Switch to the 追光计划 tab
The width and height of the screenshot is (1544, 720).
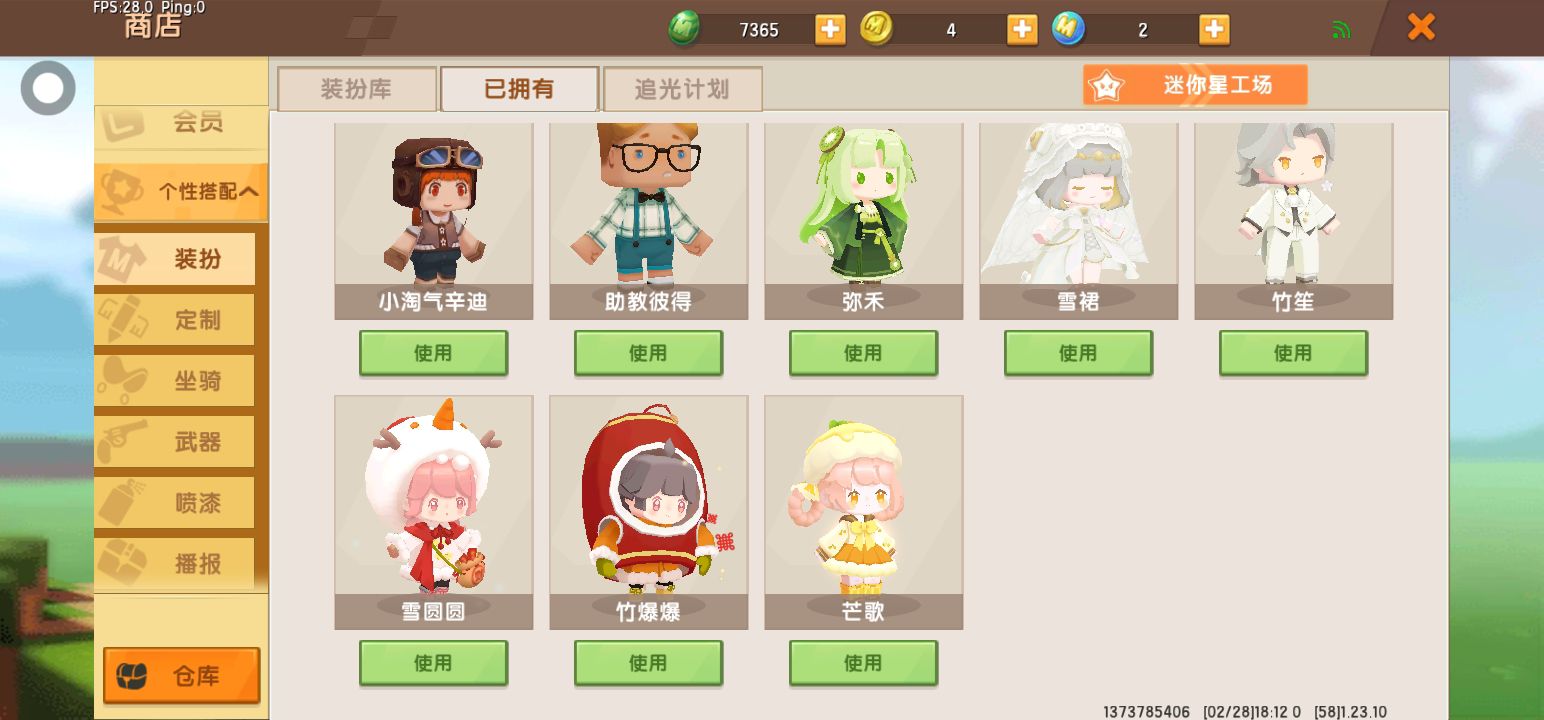click(683, 89)
